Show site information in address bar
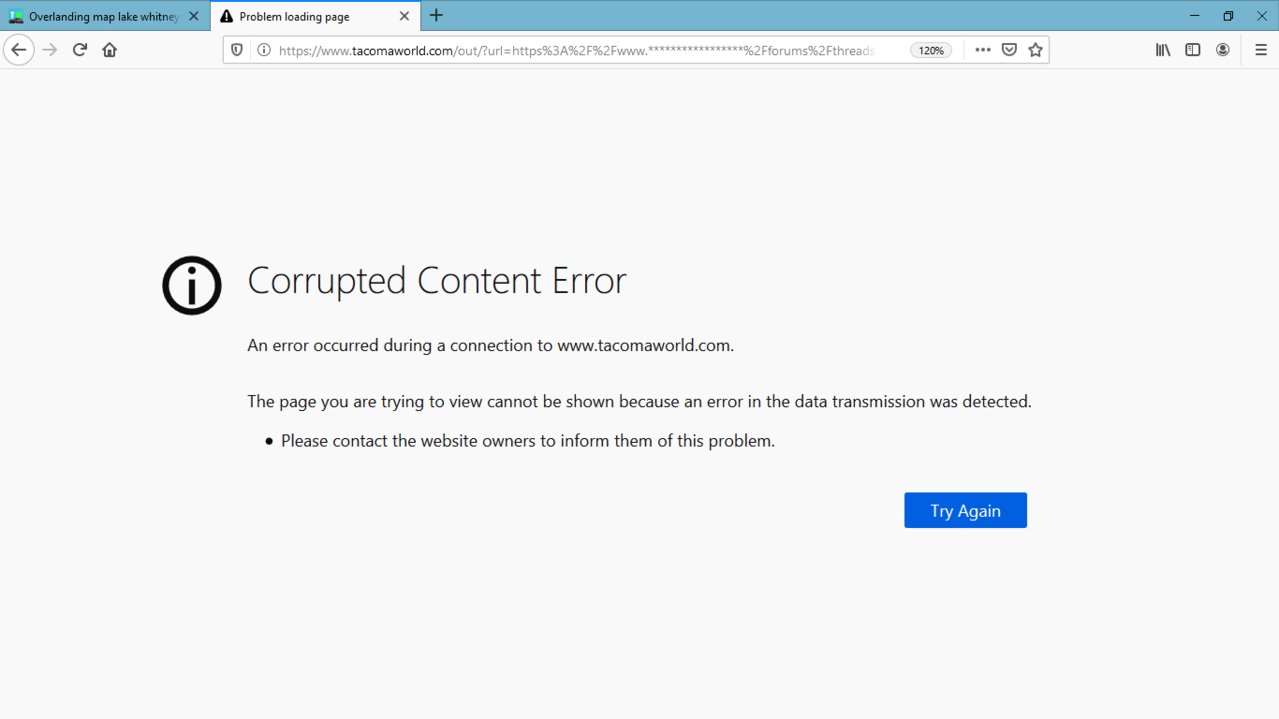 click(x=263, y=50)
